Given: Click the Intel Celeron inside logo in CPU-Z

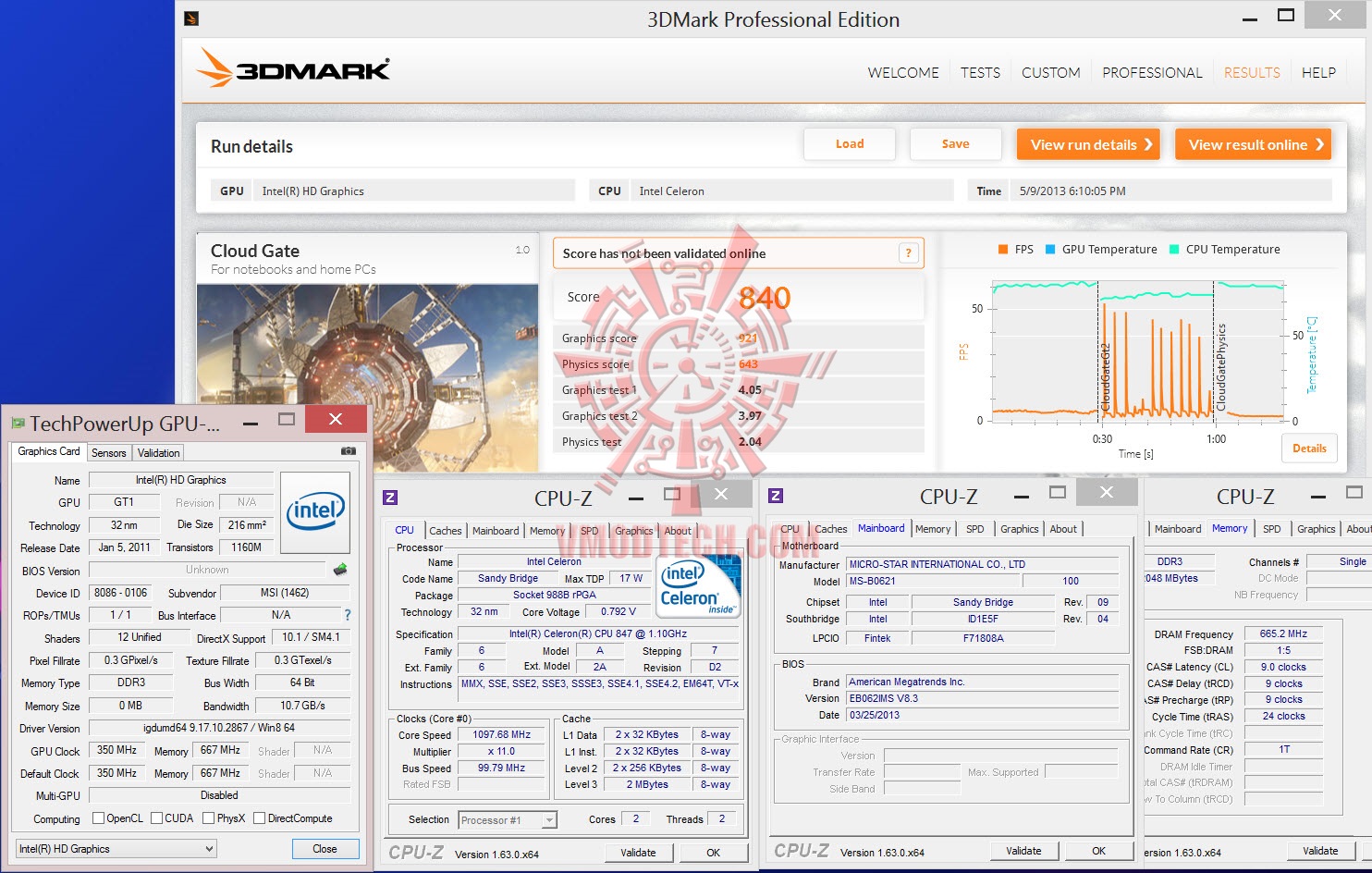Looking at the screenshot, I should click(698, 586).
